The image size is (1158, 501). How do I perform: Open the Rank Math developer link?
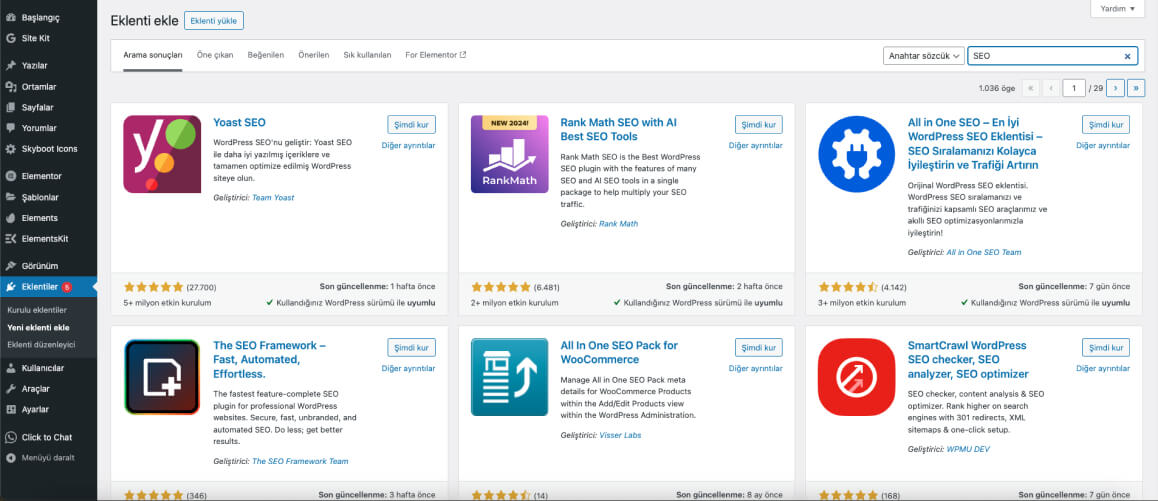point(618,224)
